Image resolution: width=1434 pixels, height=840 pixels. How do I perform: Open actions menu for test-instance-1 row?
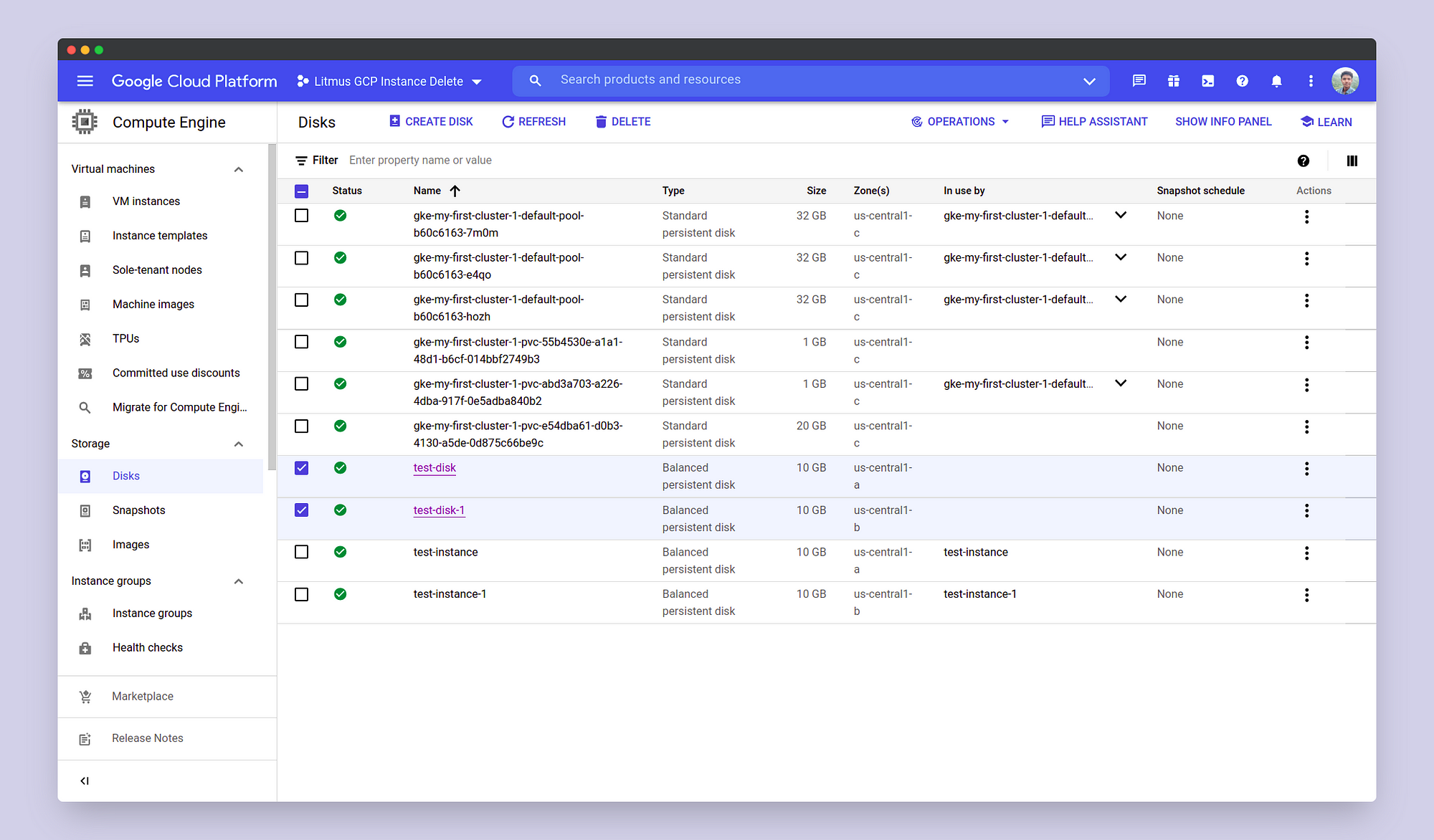tap(1306, 595)
